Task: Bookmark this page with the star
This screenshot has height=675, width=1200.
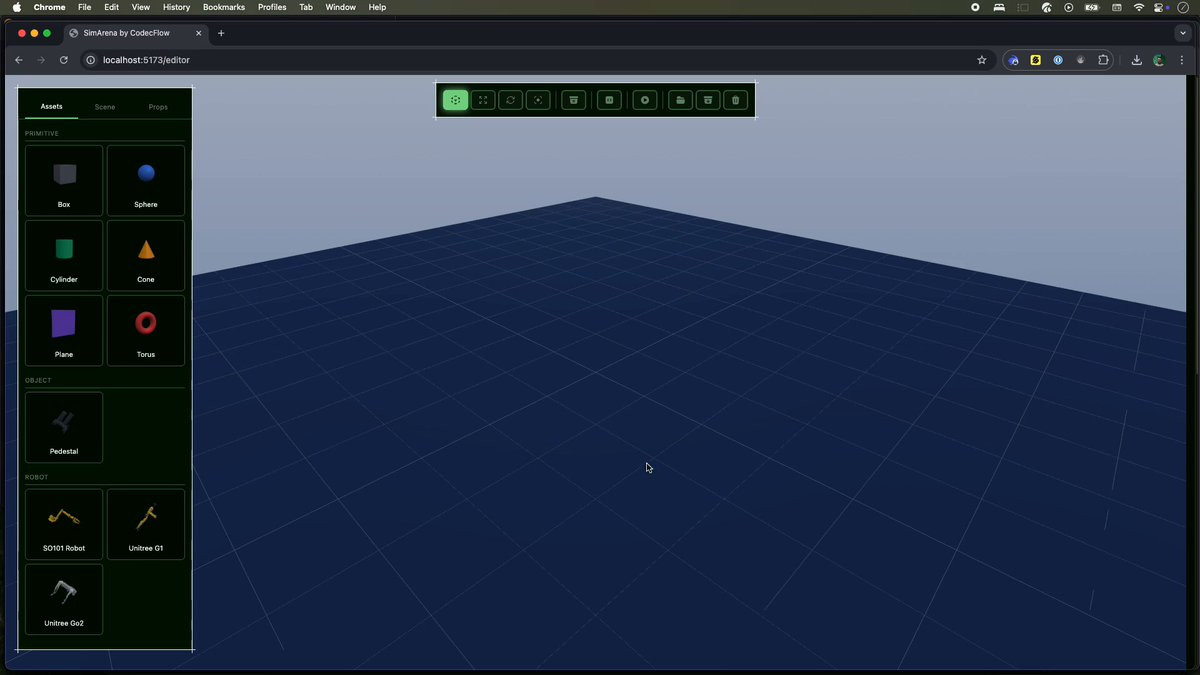Action: 982,60
